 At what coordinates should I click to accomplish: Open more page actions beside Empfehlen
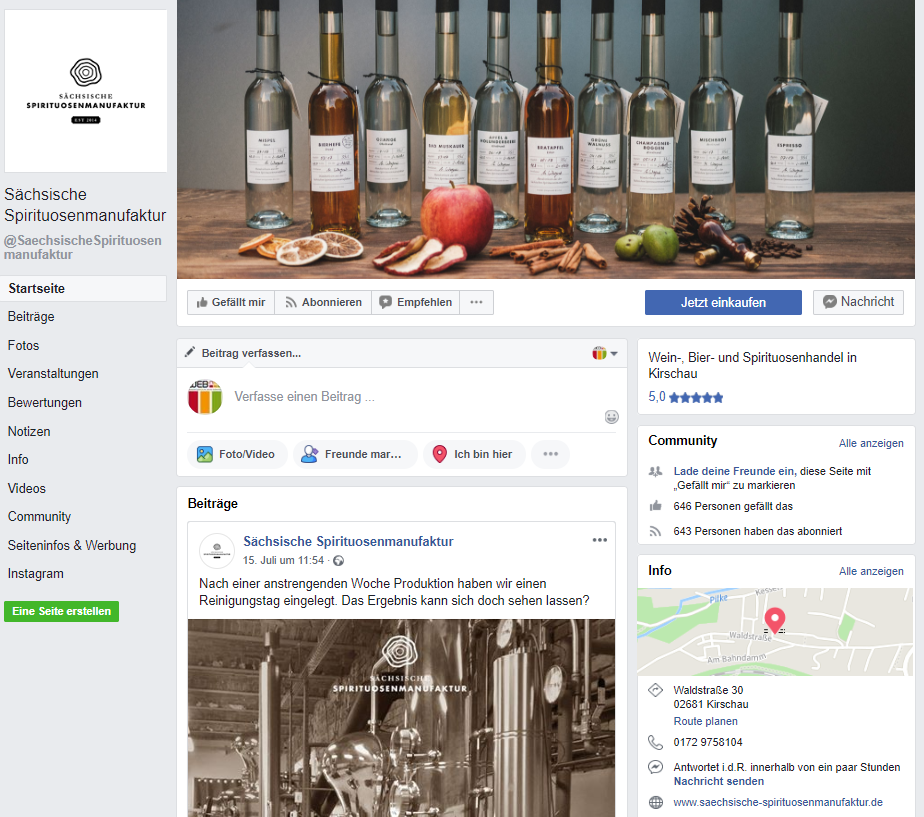[476, 302]
